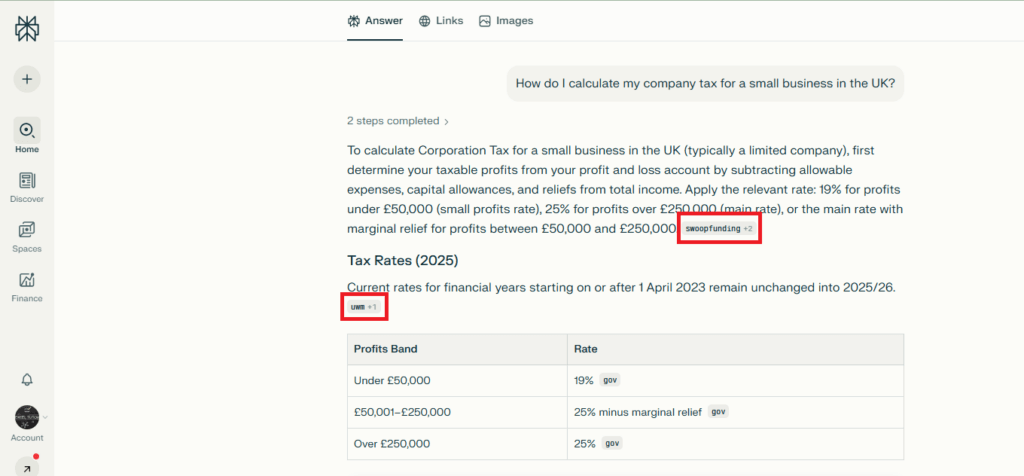Click the £50,001–£250,000 table cell
The image size is (1024, 476).
click(x=457, y=412)
